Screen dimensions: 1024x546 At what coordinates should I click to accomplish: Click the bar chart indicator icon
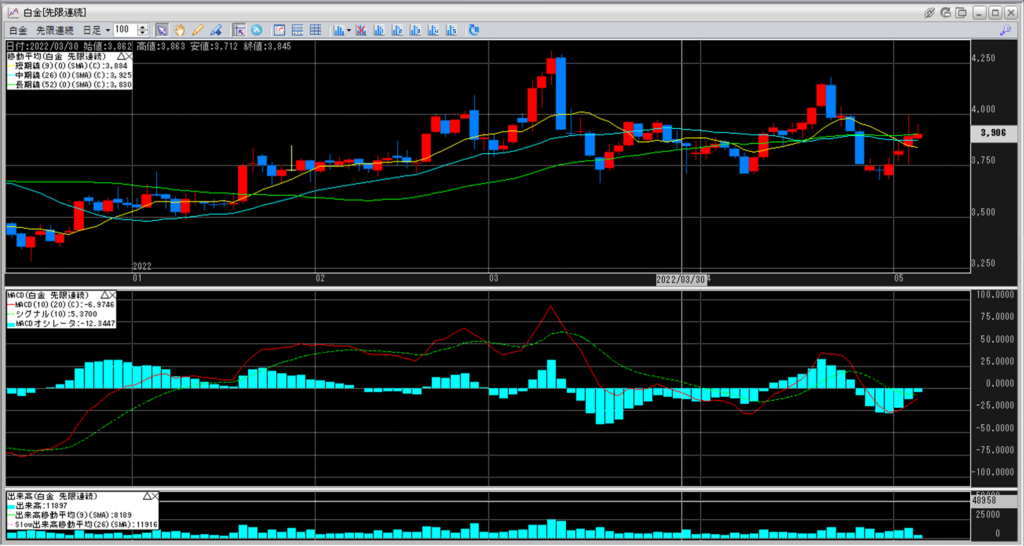tap(339, 30)
